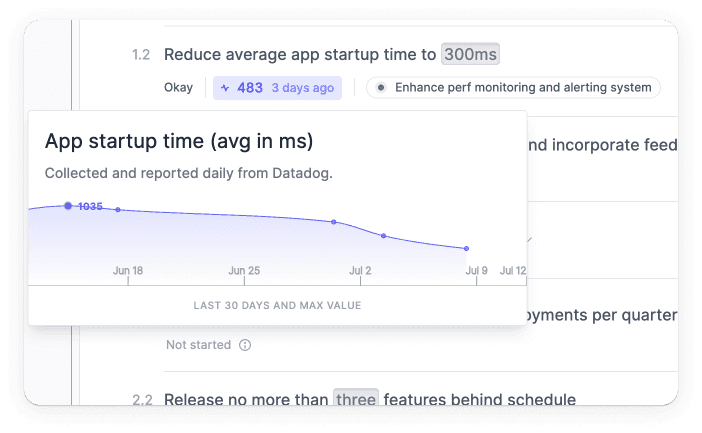The height and width of the screenshot is (433, 702).
Task: Click the App startup time chart title
Action: click(179, 141)
